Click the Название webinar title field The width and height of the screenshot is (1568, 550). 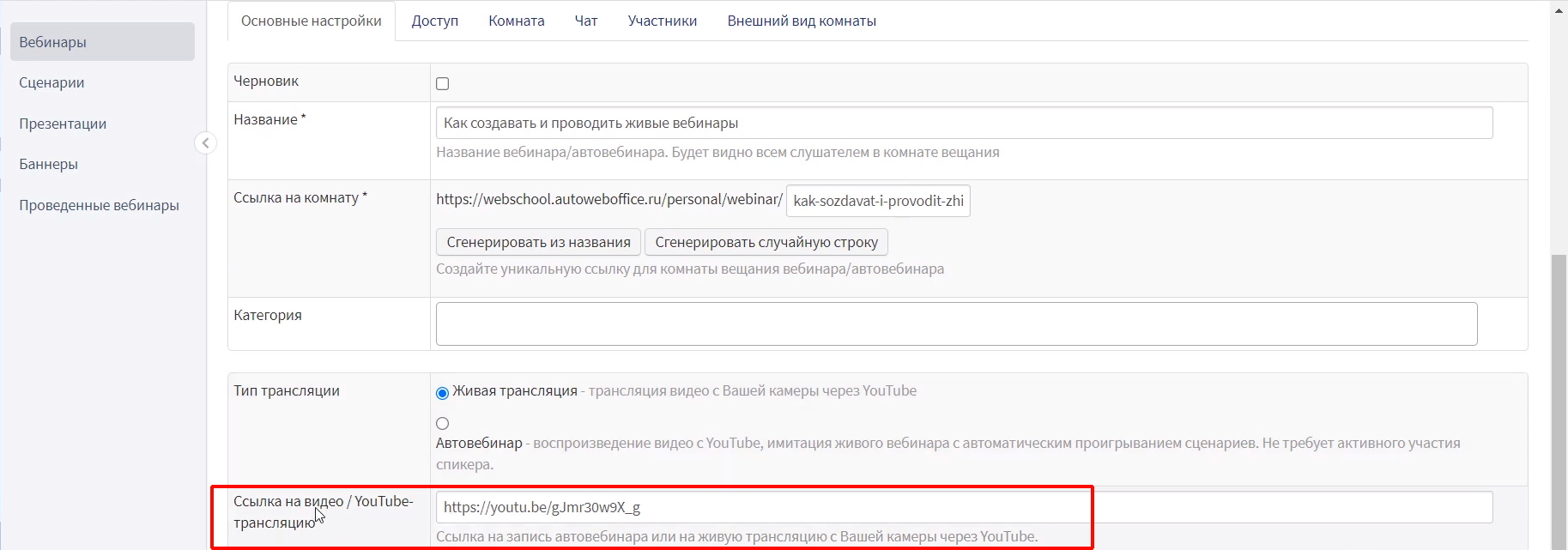[x=963, y=123]
